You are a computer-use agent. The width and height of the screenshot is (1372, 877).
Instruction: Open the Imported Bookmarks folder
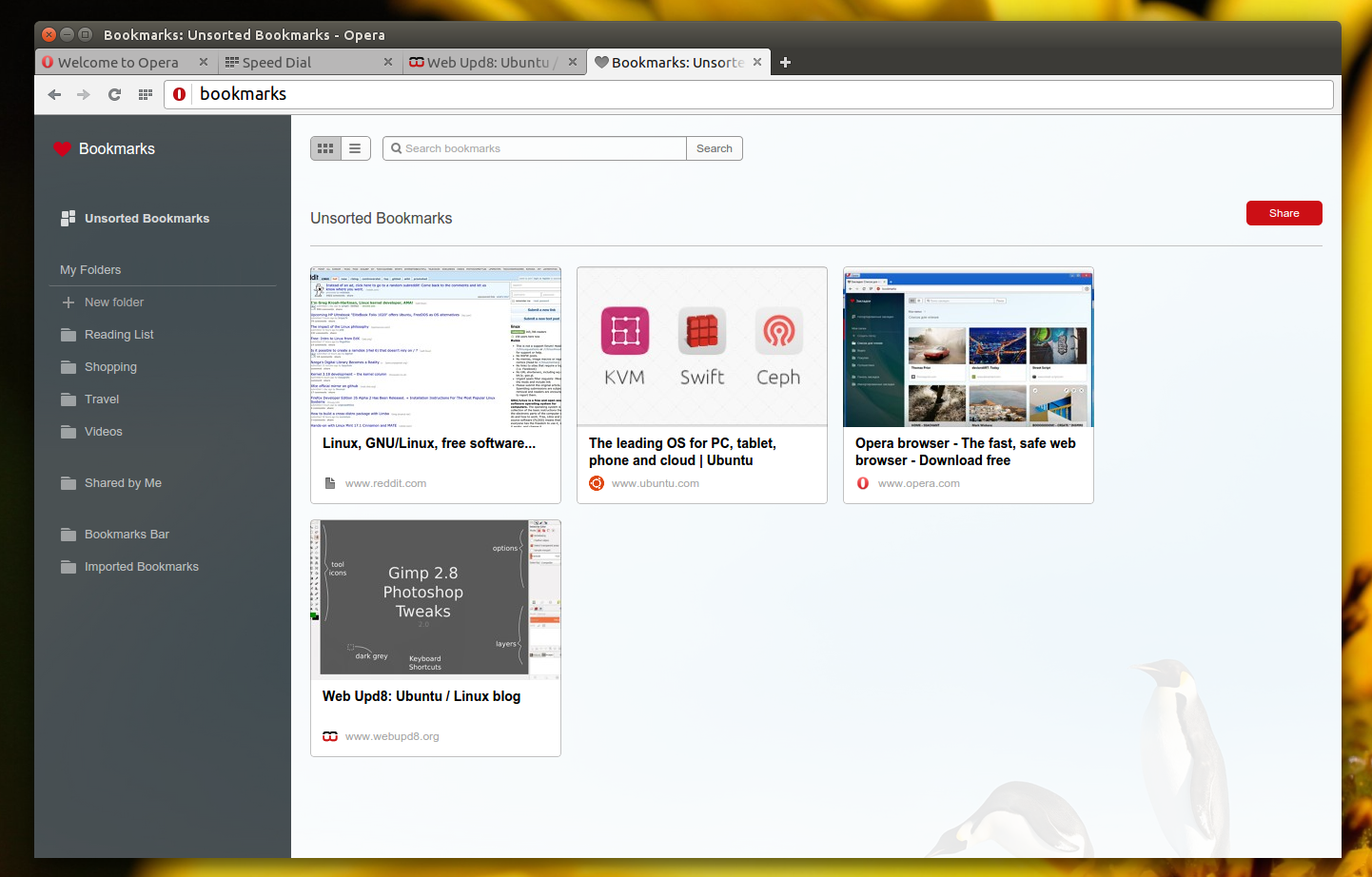(x=142, y=567)
